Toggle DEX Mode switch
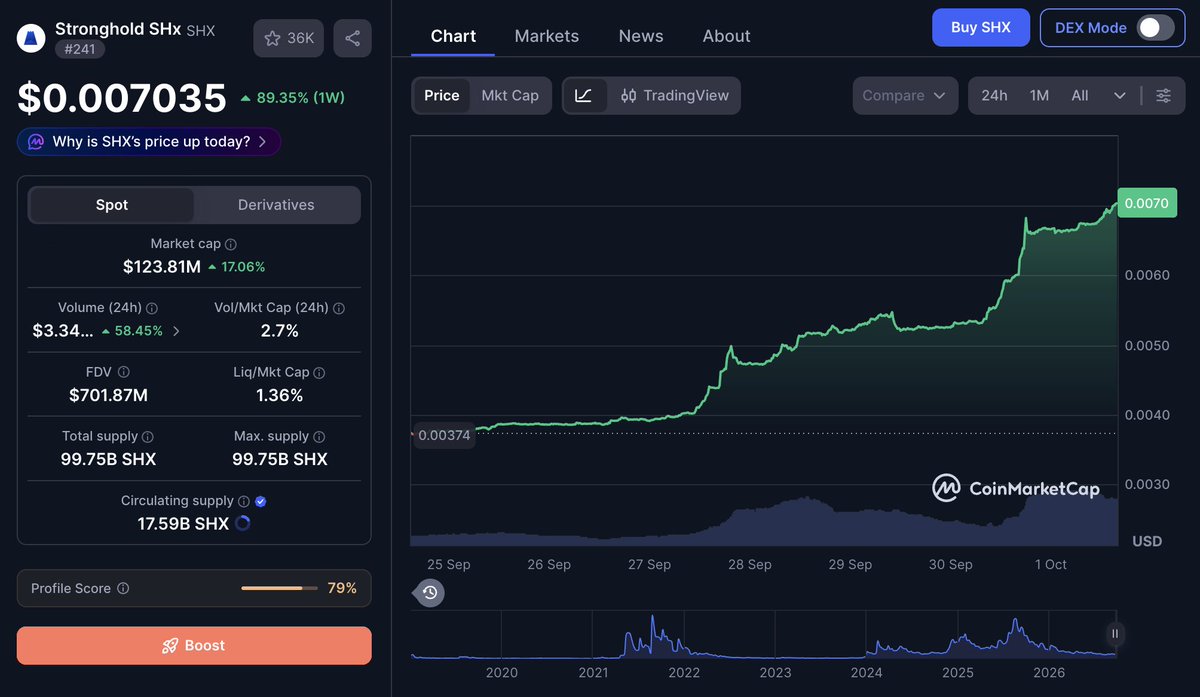 pyautogui.click(x=1155, y=28)
